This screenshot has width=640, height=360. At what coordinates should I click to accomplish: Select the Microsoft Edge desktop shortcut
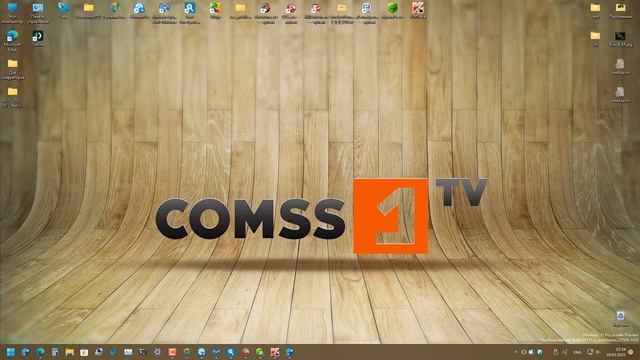(x=12, y=36)
